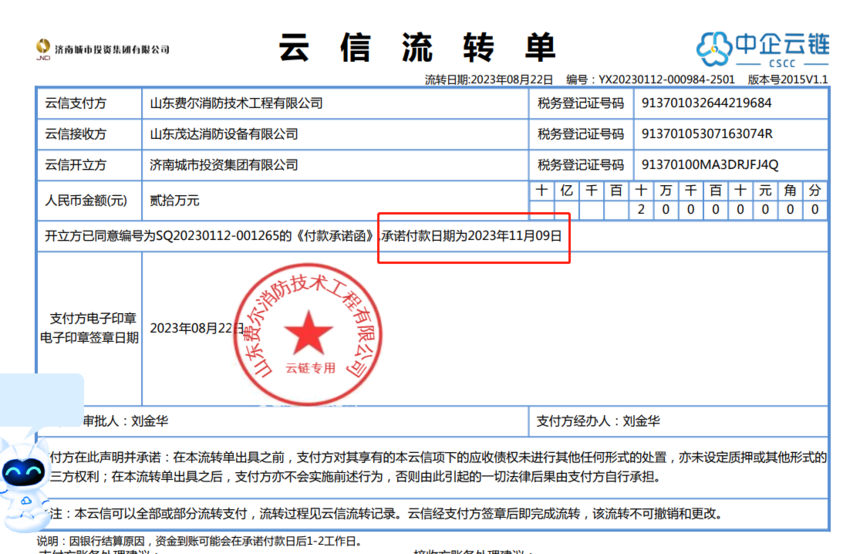
Task: Click the 版本号2015V1.1 text
Action: [788, 80]
